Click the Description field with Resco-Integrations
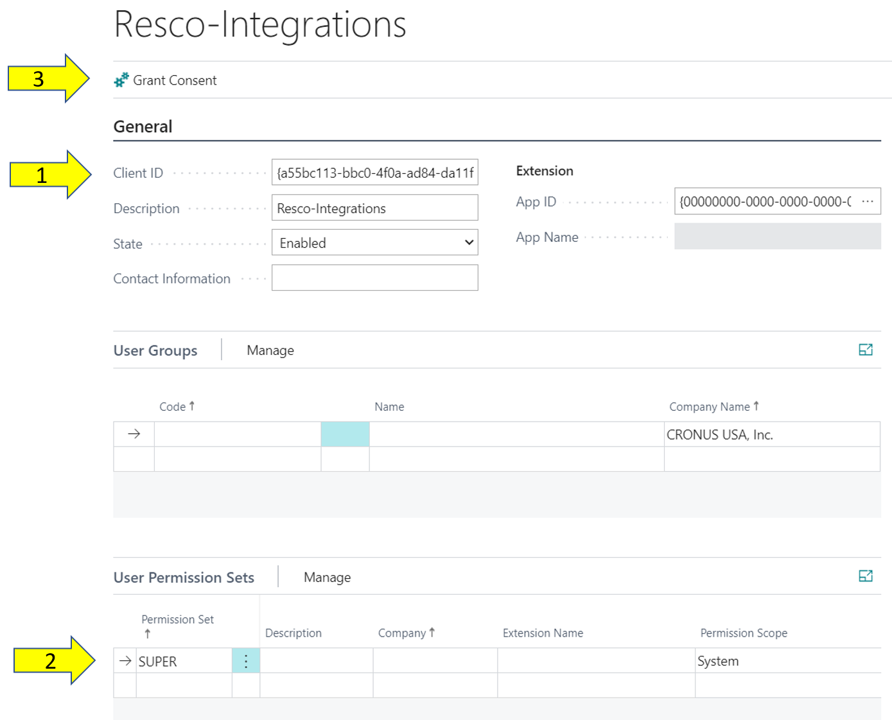This screenshot has height=720, width=892. coord(375,208)
